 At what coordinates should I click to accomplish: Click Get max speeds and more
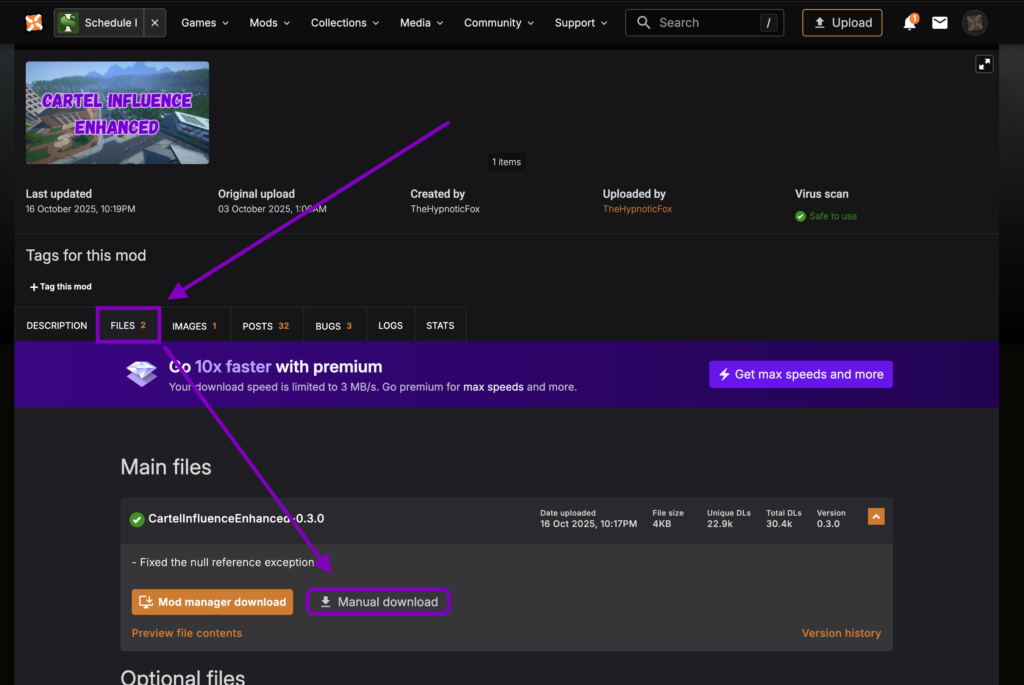coord(801,374)
